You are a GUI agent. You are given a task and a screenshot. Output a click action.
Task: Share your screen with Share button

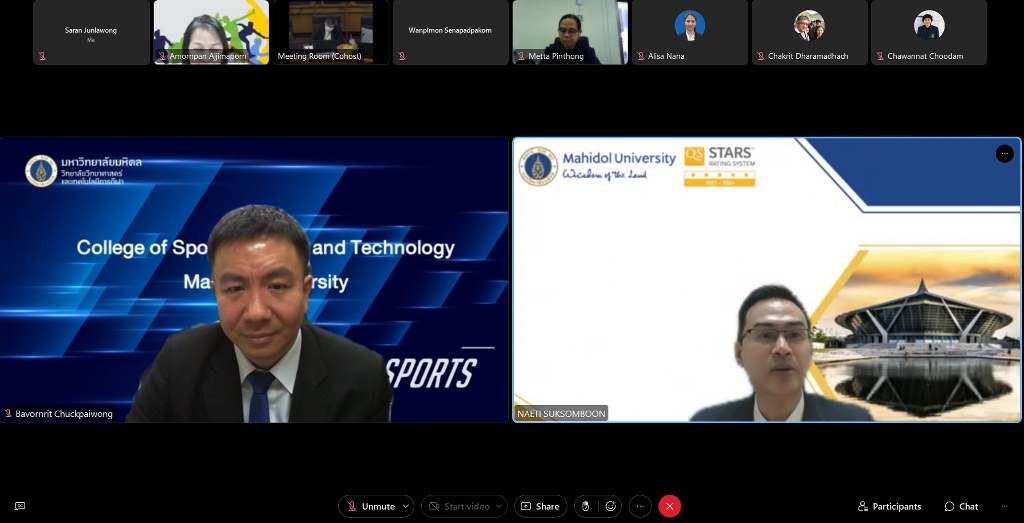(540, 506)
